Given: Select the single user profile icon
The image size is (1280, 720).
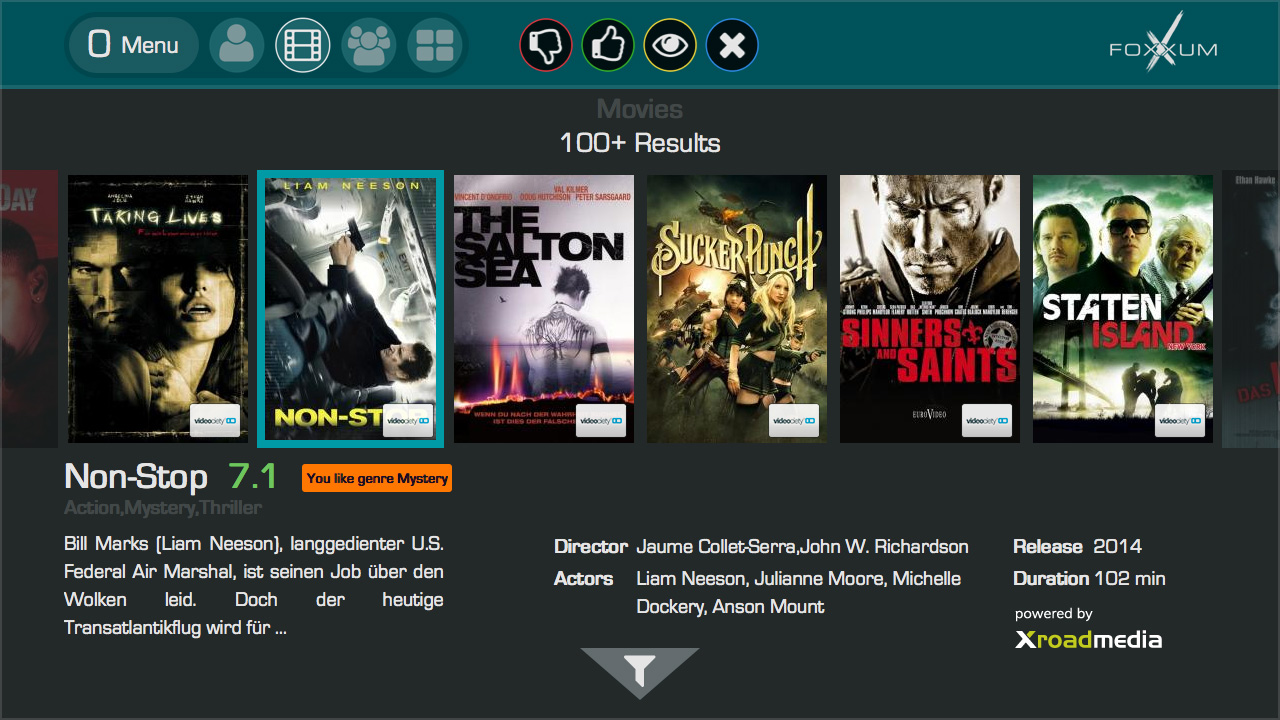Looking at the screenshot, I should click(x=237, y=45).
